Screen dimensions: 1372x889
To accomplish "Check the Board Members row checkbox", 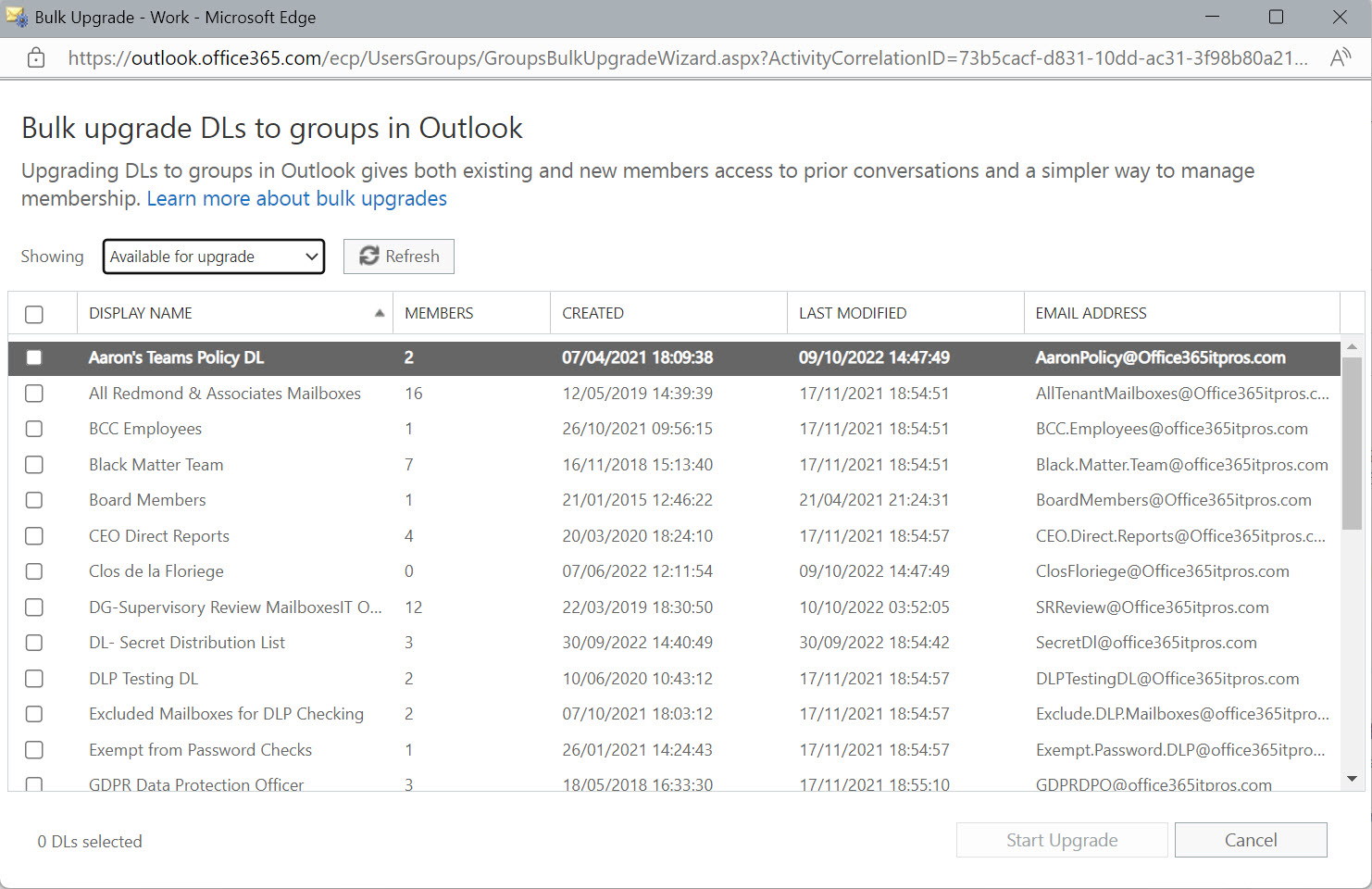I will (x=34, y=500).
